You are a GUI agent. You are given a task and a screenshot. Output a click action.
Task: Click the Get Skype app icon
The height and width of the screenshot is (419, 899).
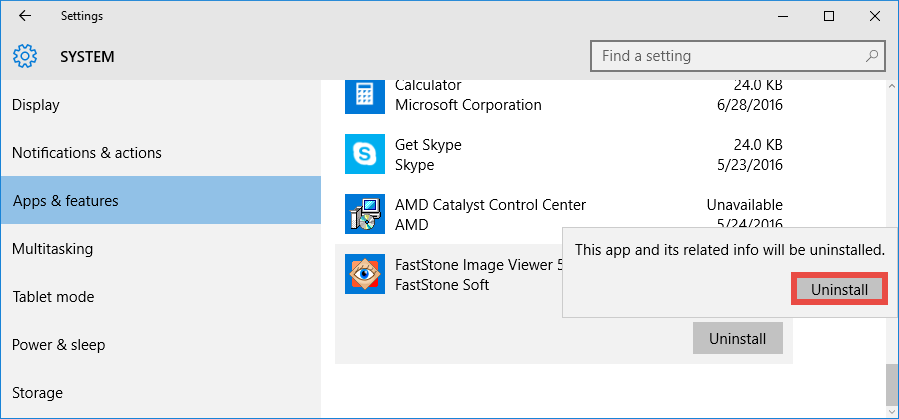[x=365, y=154]
